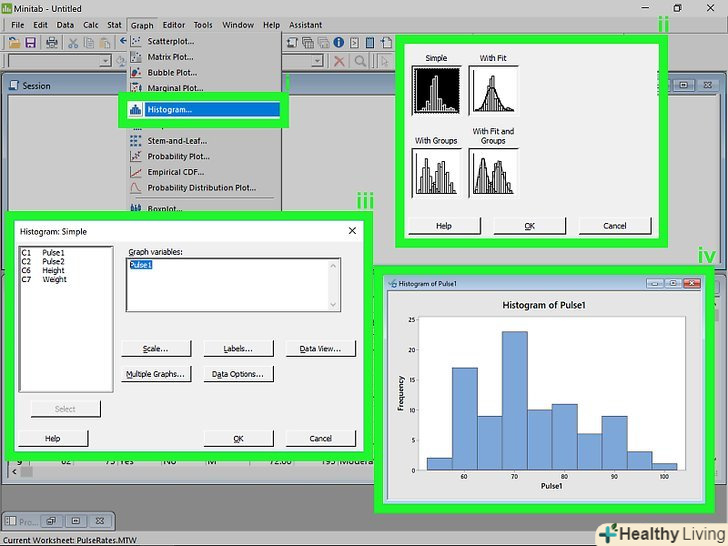Click the Save project icon
Image resolution: width=728 pixels, height=546 pixels.
pos(31,43)
